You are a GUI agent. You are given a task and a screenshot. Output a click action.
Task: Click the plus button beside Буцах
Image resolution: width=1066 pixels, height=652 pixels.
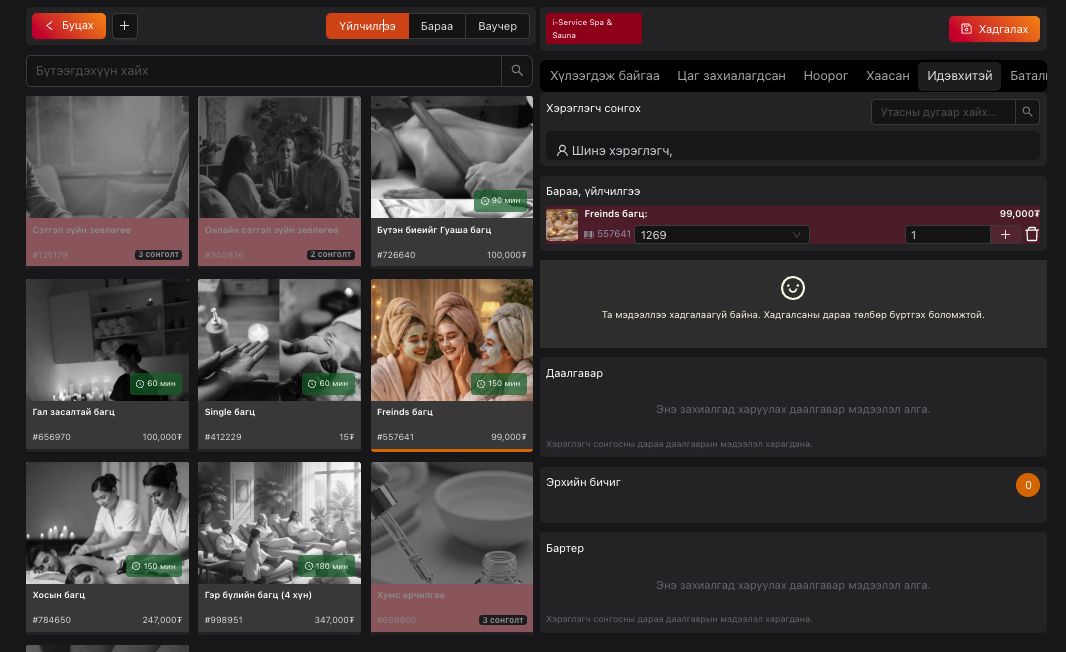(x=124, y=26)
